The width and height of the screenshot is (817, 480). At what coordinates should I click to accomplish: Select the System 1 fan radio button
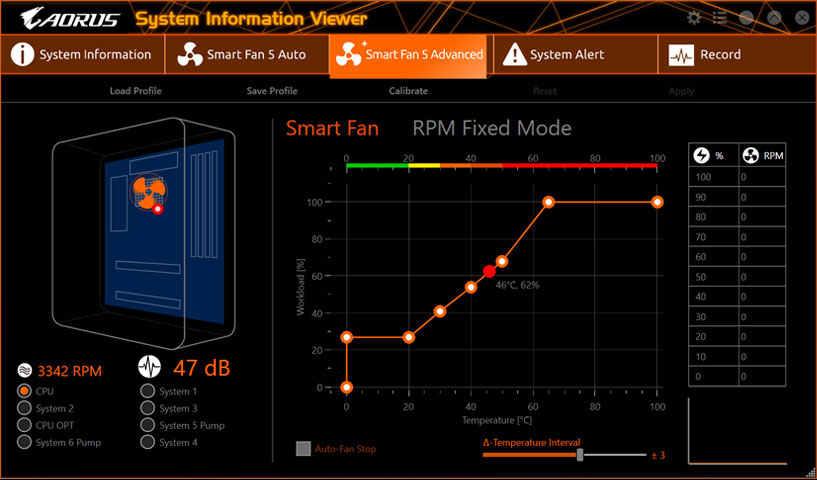point(148,392)
